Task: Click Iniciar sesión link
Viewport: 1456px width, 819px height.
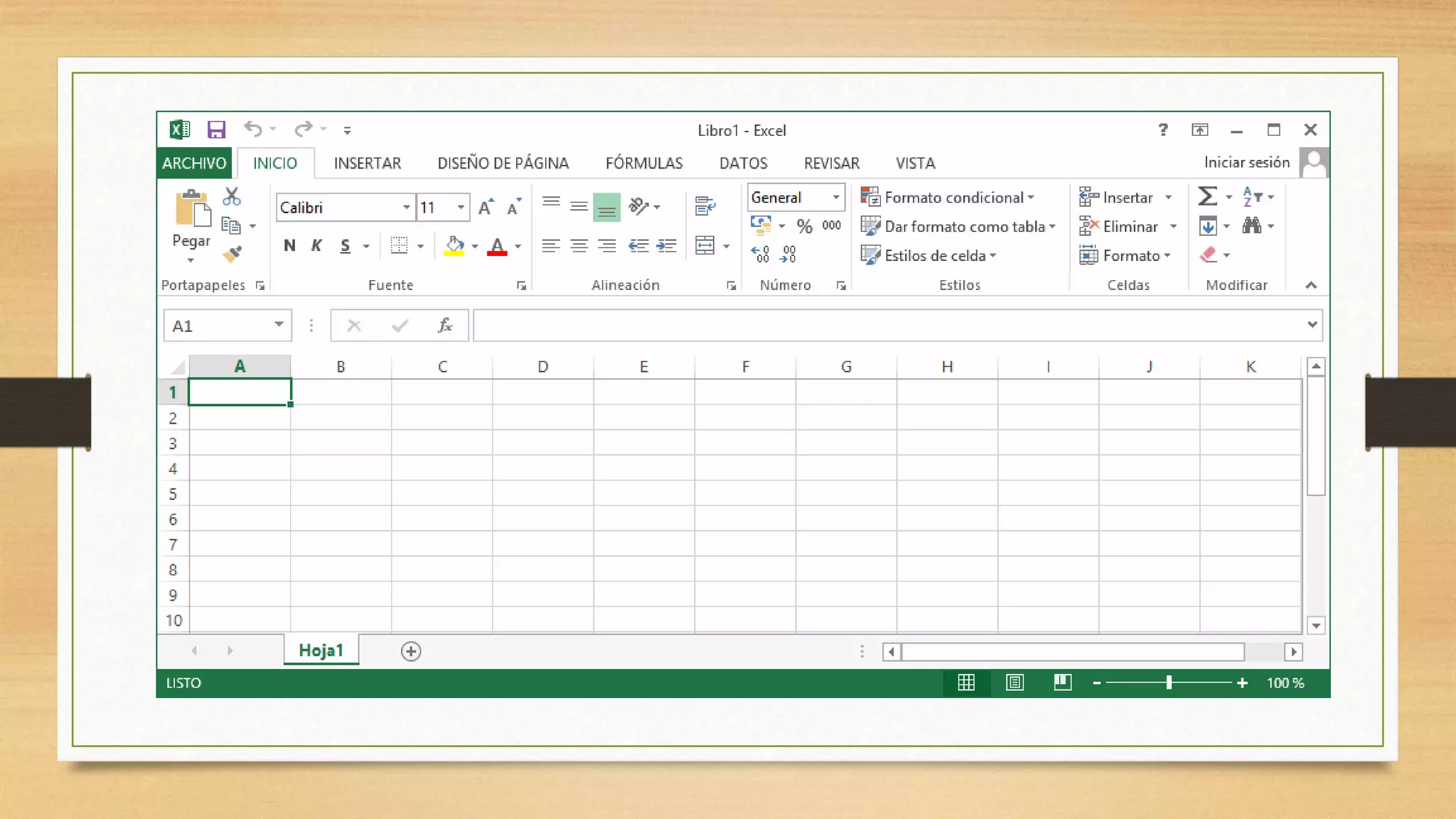Action: coord(1246,162)
